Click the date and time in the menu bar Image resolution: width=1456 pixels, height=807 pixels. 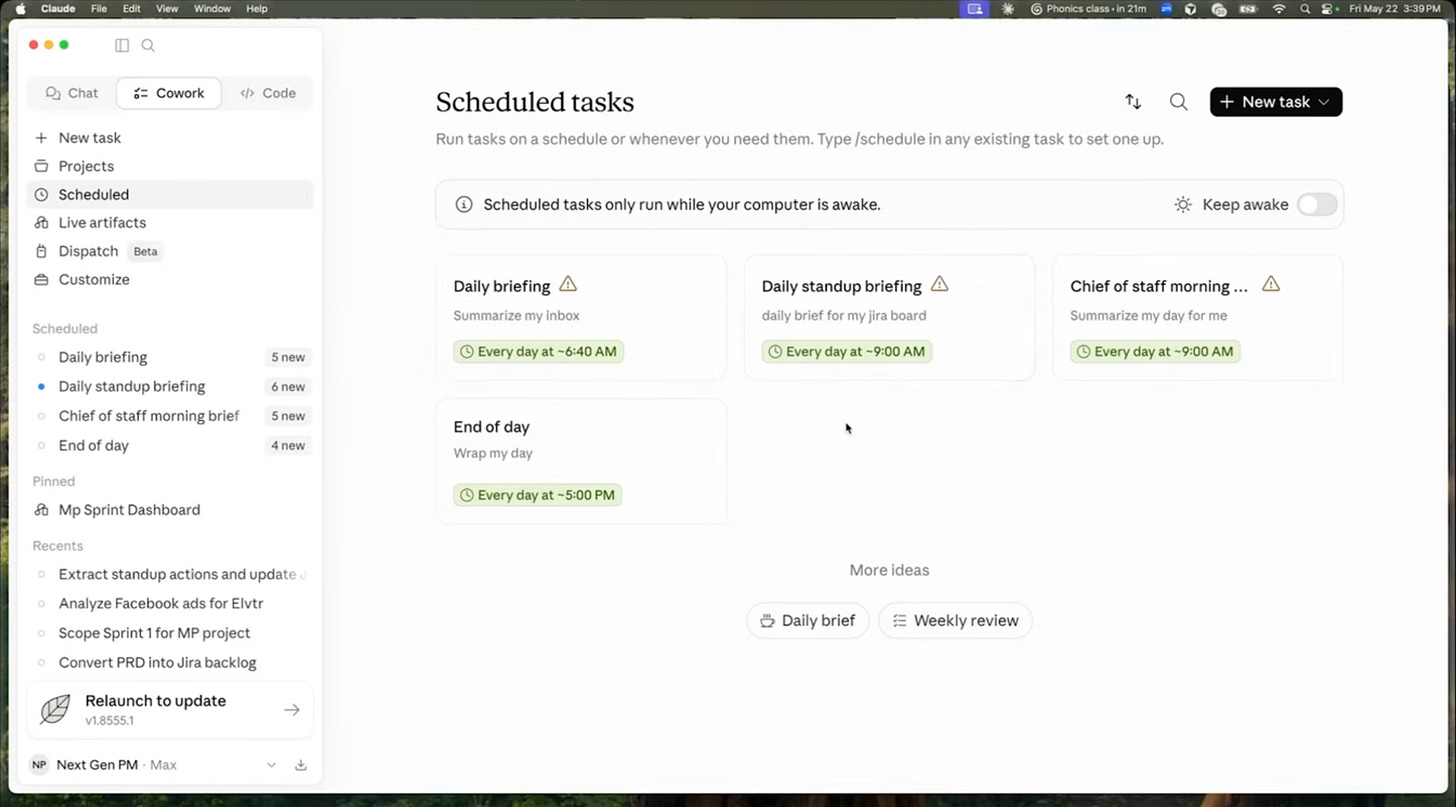pyautogui.click(x=1396, y=9)
